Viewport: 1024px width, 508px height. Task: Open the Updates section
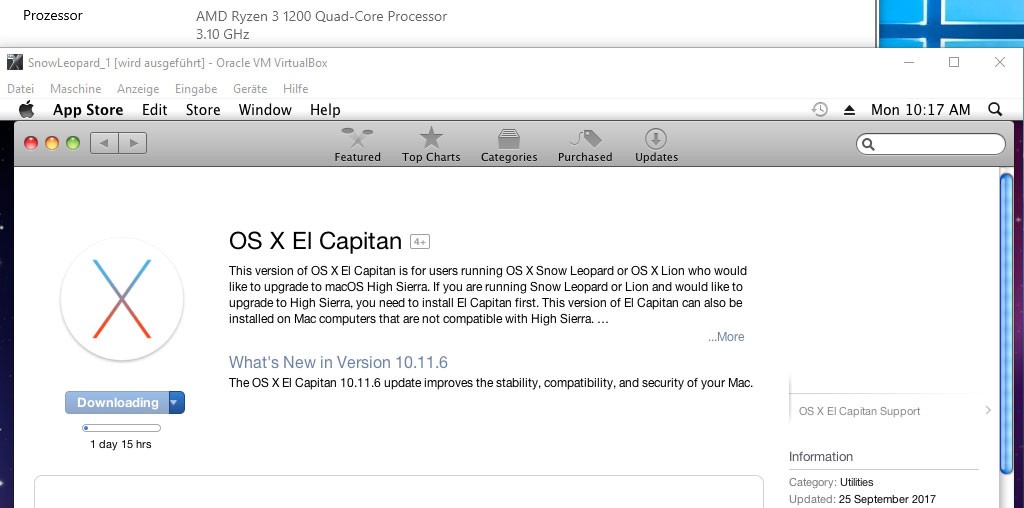point(656,145)
